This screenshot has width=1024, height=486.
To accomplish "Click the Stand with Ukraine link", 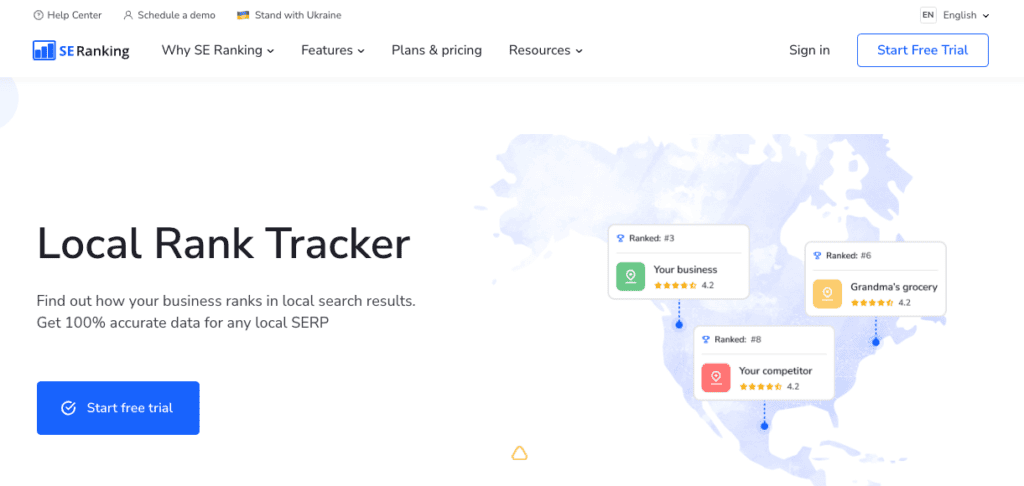I will click(x=298, y=15).
